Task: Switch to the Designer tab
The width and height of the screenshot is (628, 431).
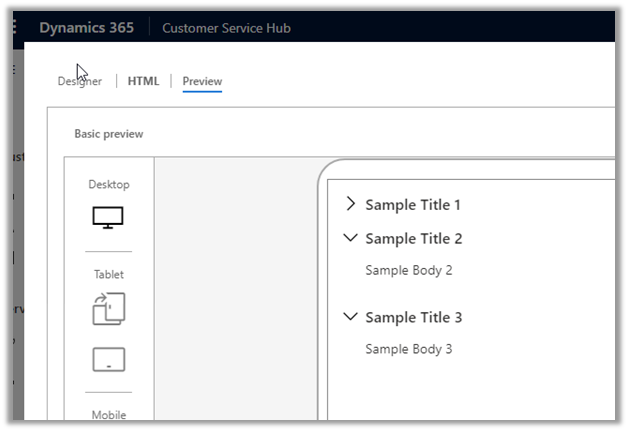Action: coord(79,81)
